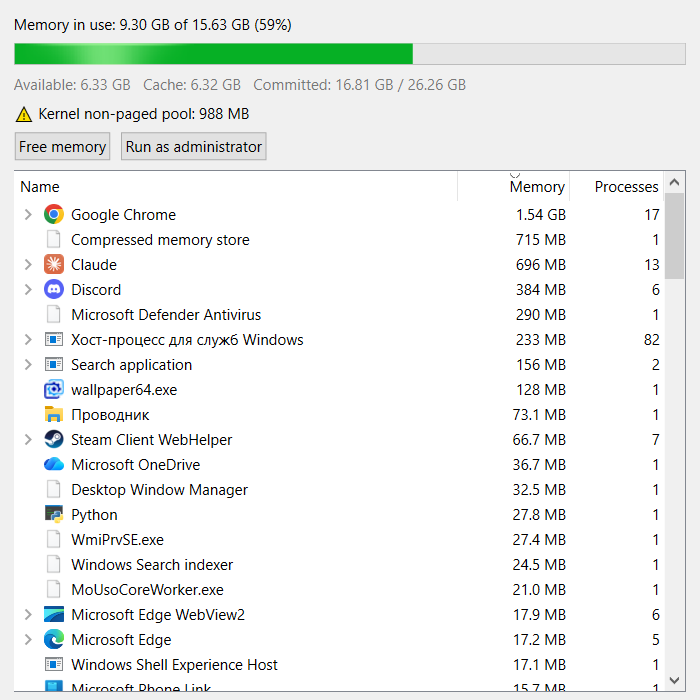The image size is (700, 700).
Task: Sort by the Processes column header
Action: pyautogui.click(x=617, y=187)
